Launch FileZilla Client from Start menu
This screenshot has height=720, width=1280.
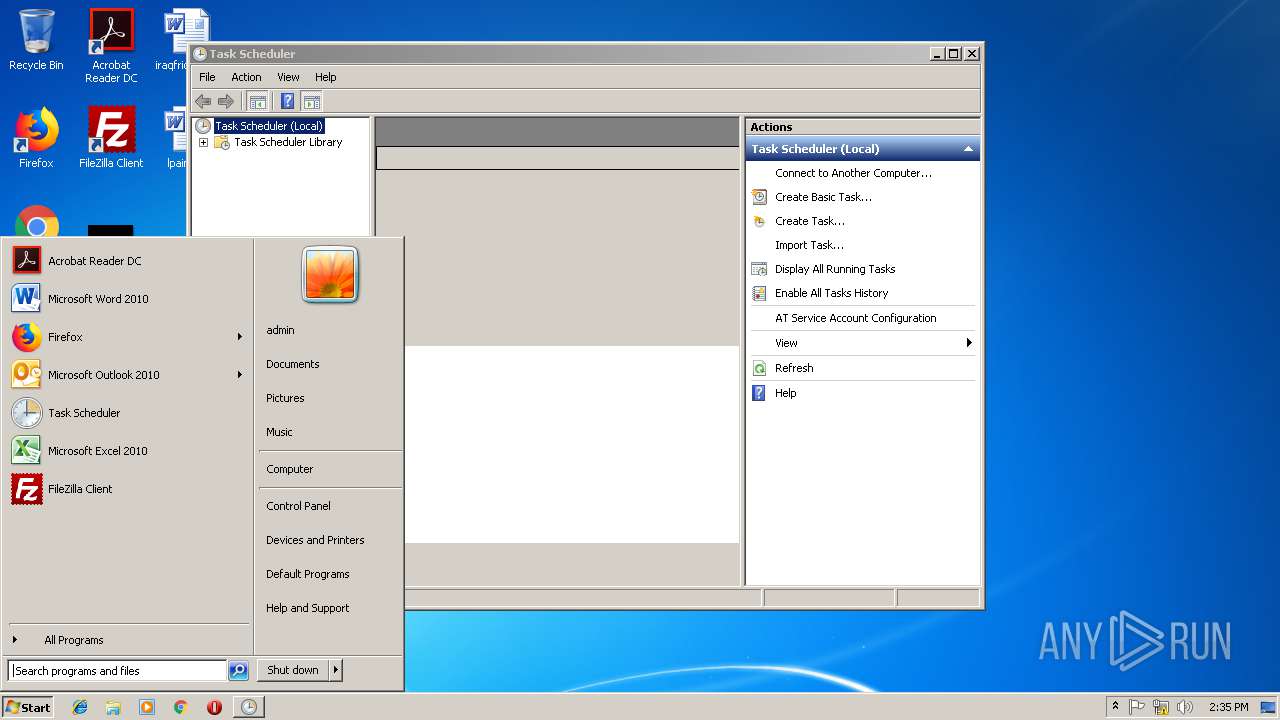coord(127,489)
